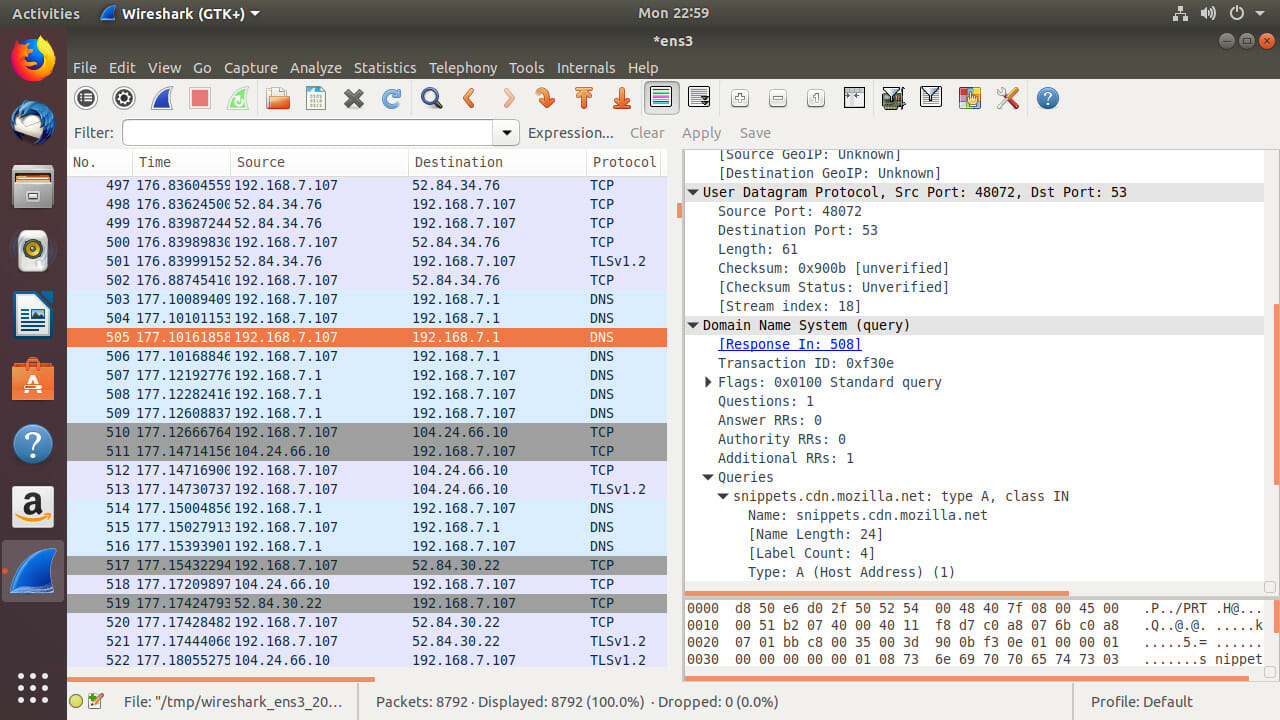The image size is (1280, 720).
Task: Sort by the Protocol column header
Action: point(626,162)
